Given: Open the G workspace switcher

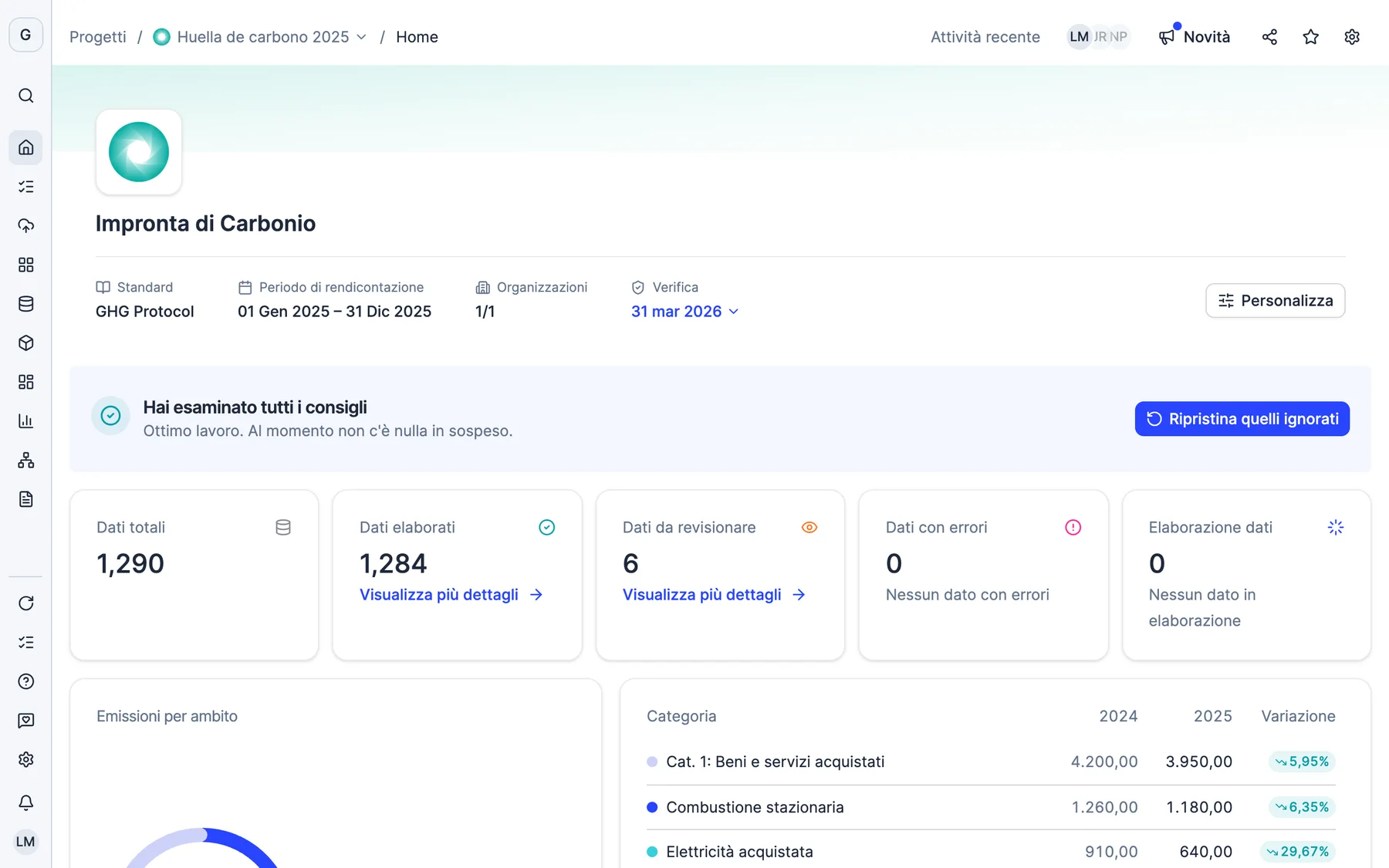Looking at the screenshot, I should click(x=25, y=35).
